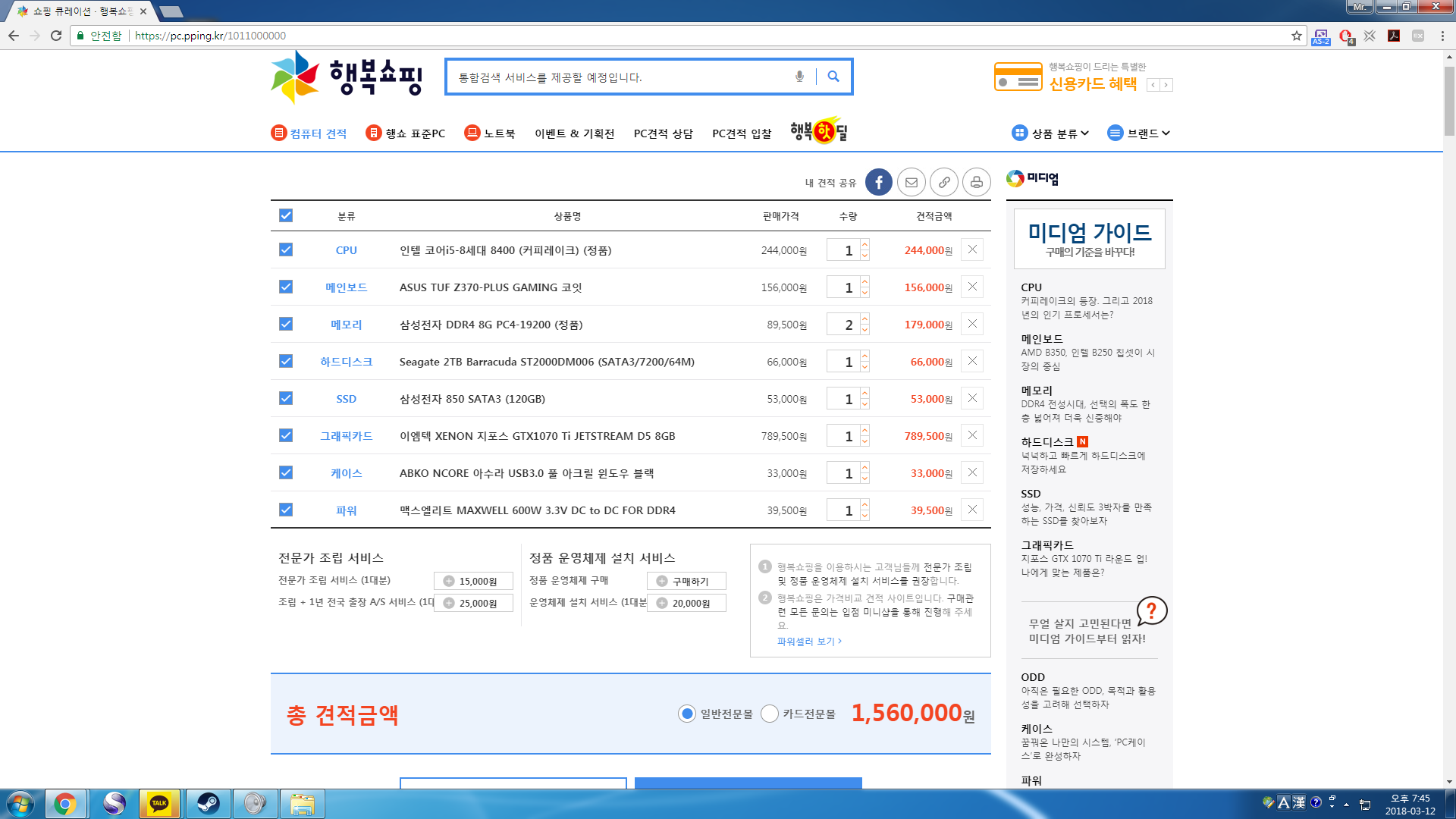Click the page vertical scrollbar

[1449, 101]
